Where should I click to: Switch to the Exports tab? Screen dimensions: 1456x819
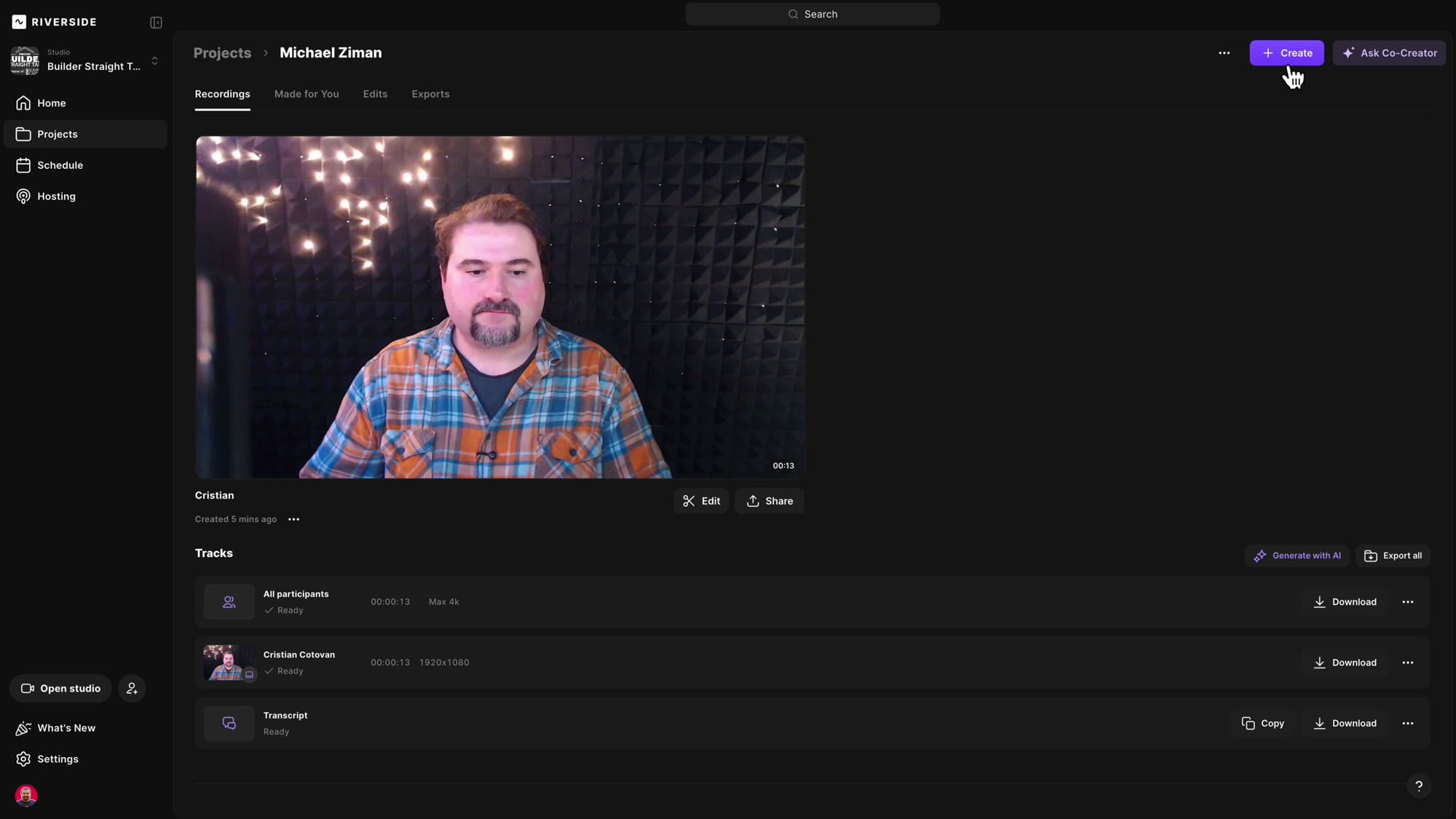coord(430,94)
